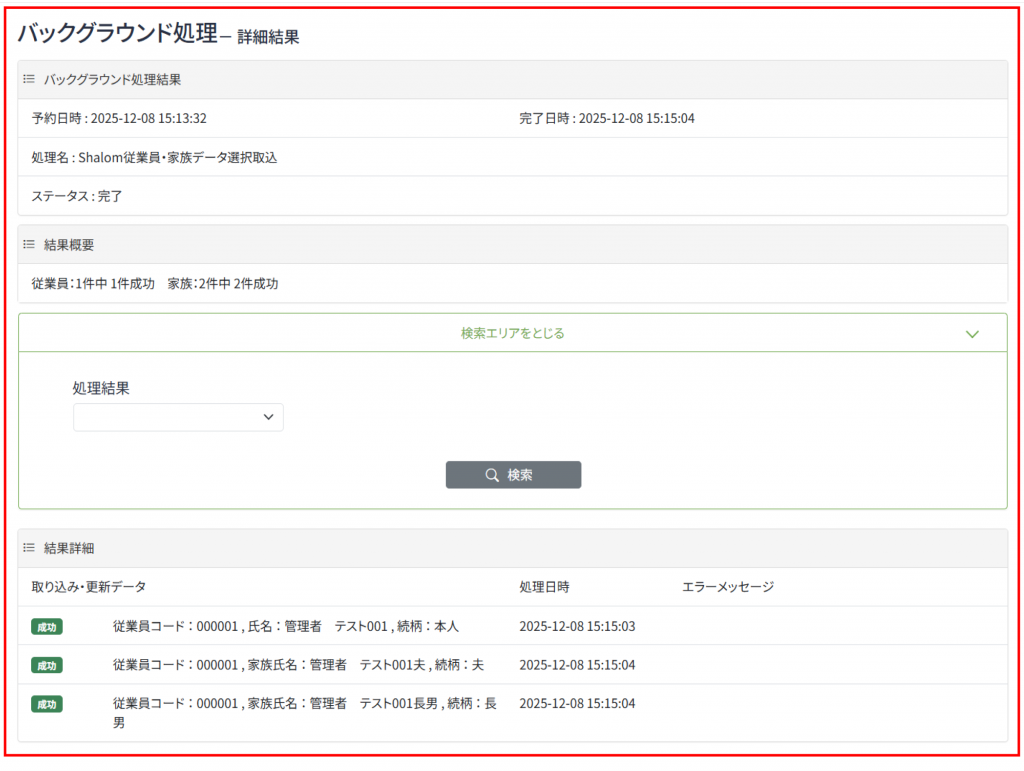Click list icon beside バックグラウンド処理結果 header
The image size is (1024, 771).
tap(29, 79)
